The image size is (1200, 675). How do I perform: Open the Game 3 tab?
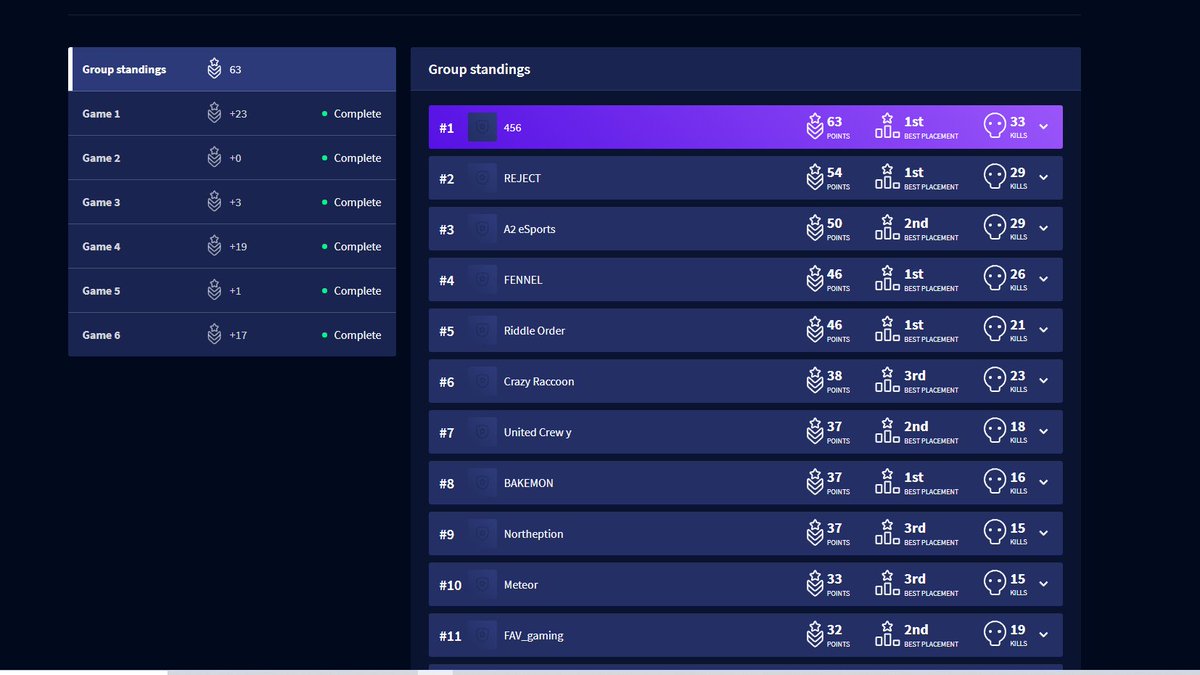click(x=232, y=202)
